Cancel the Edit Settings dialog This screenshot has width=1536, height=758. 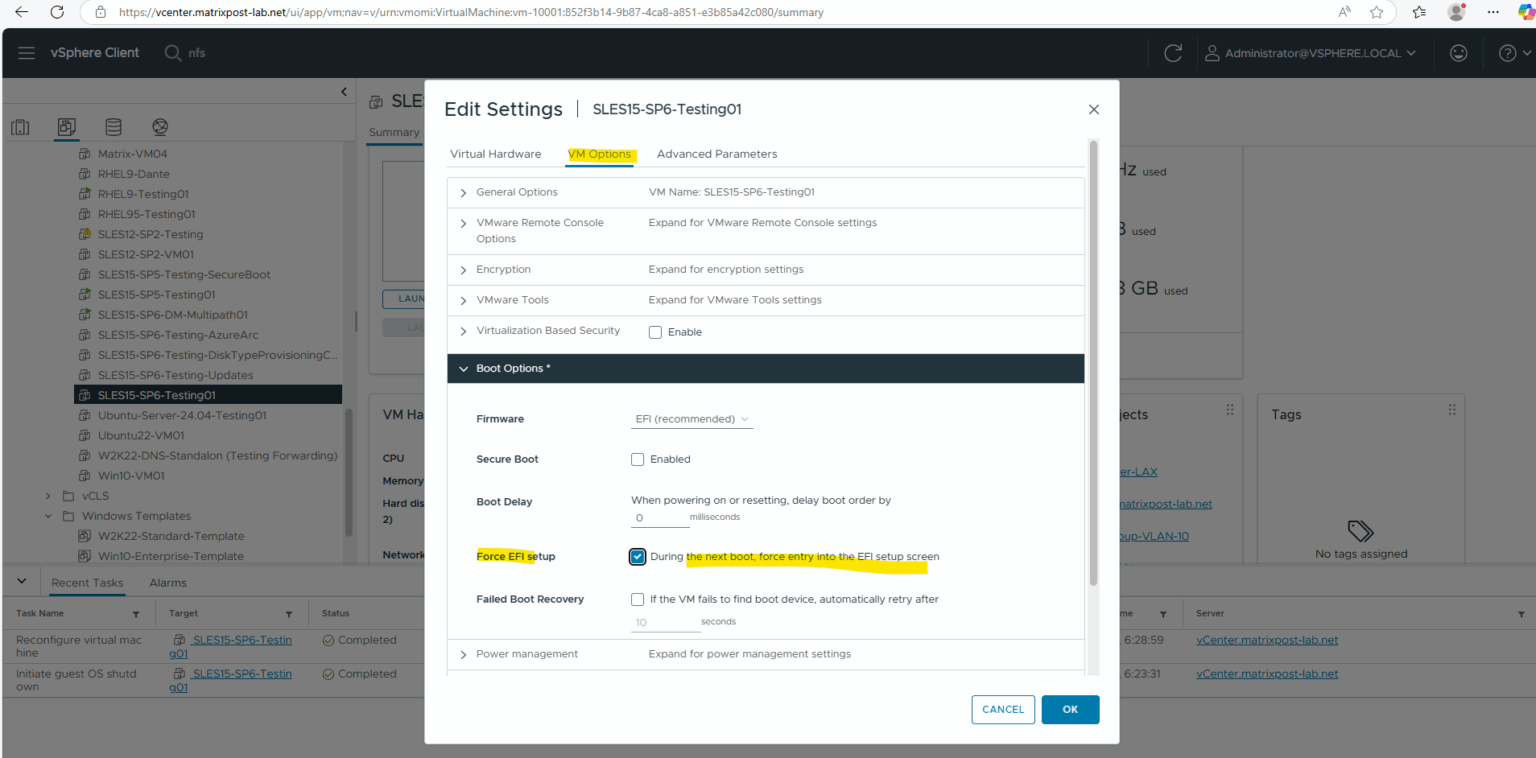point(1003,710)
